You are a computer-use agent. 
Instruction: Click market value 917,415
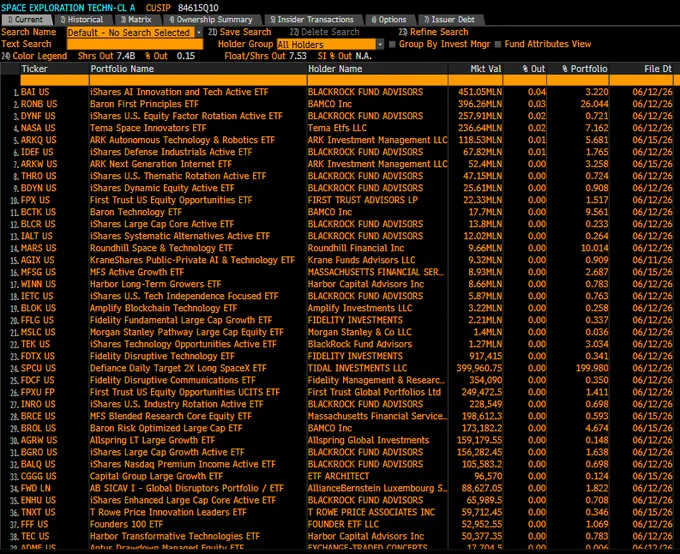(484, 356)
